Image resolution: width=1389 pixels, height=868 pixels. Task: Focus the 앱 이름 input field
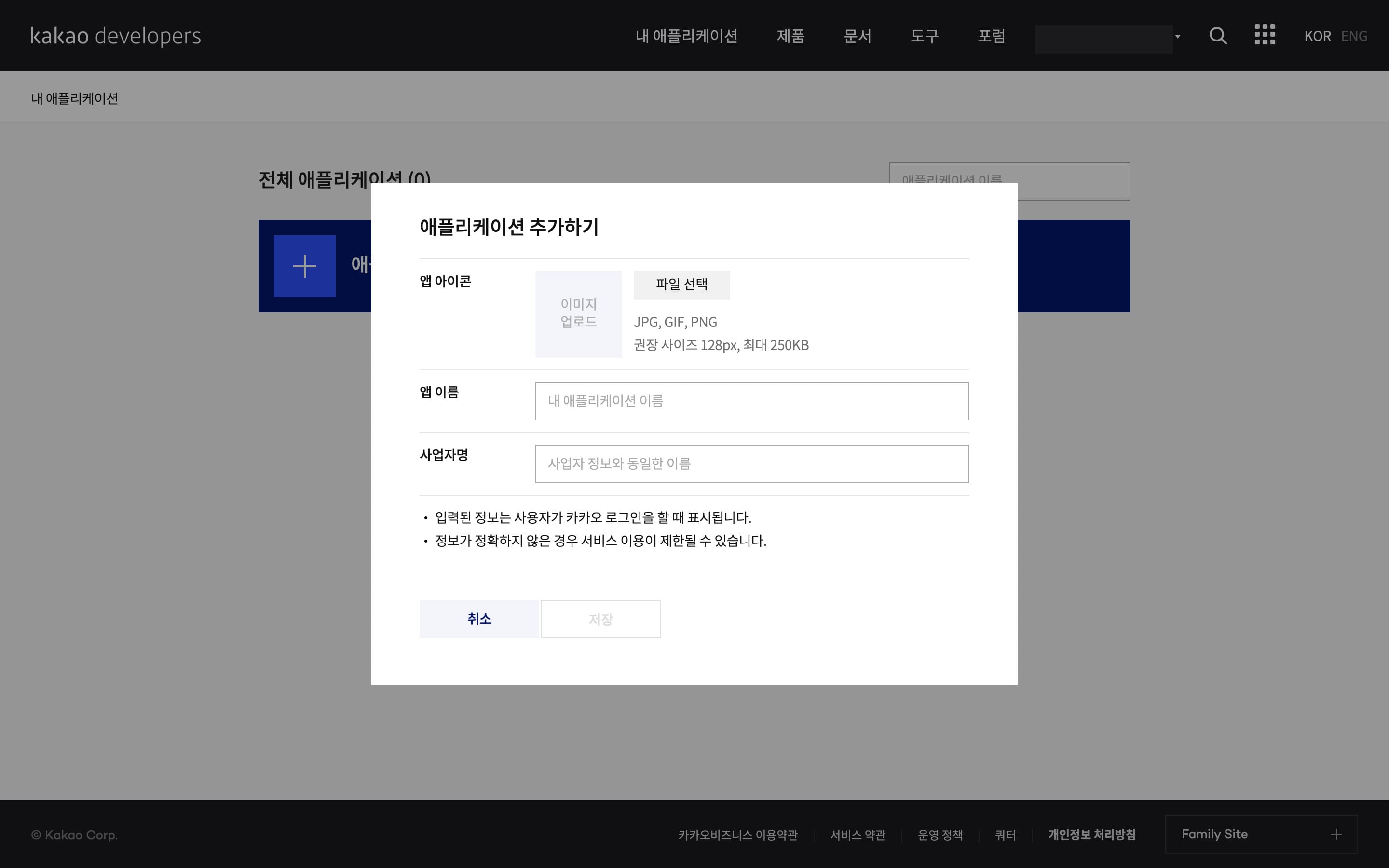tap(751, 401)
